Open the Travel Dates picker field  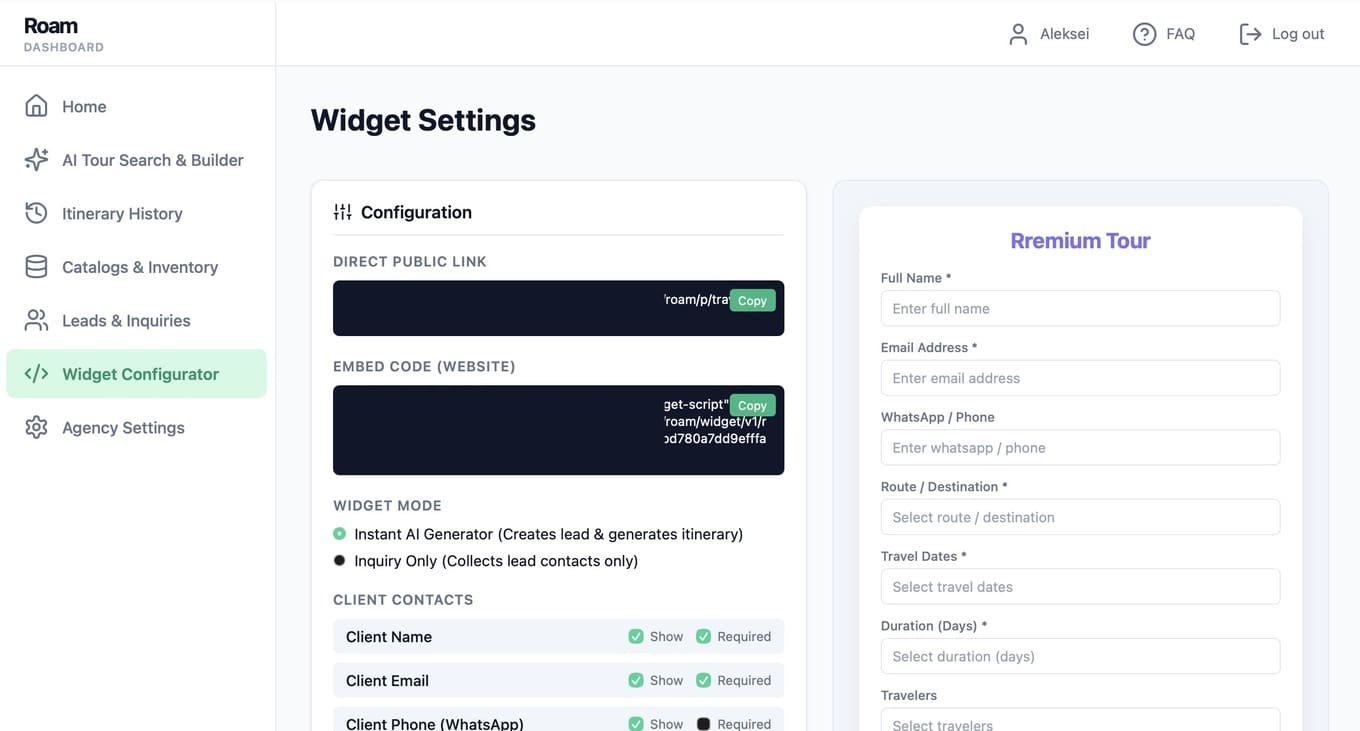1080,587
